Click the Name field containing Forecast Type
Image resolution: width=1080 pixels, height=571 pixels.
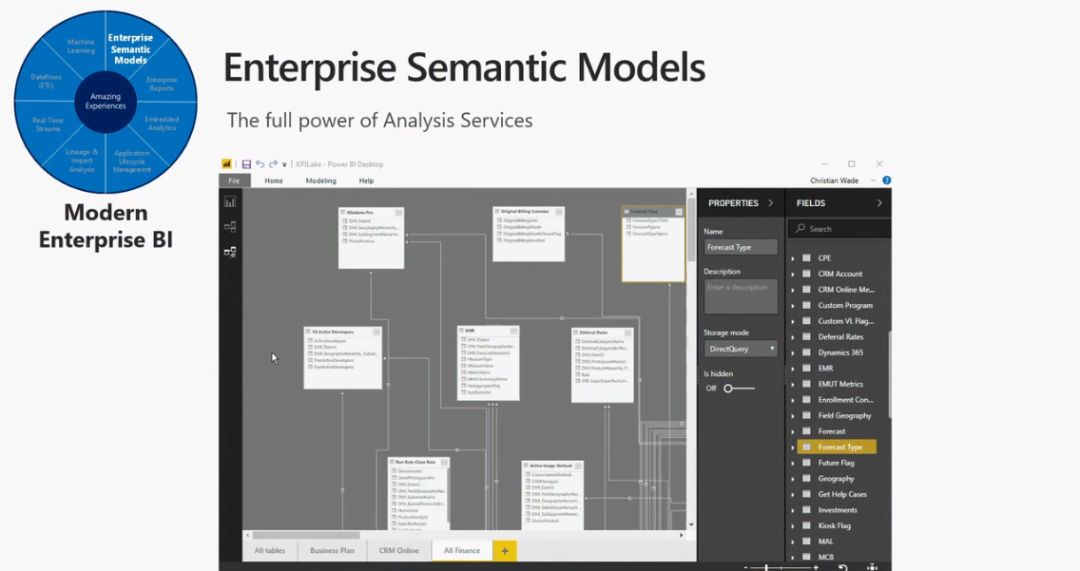740,247
